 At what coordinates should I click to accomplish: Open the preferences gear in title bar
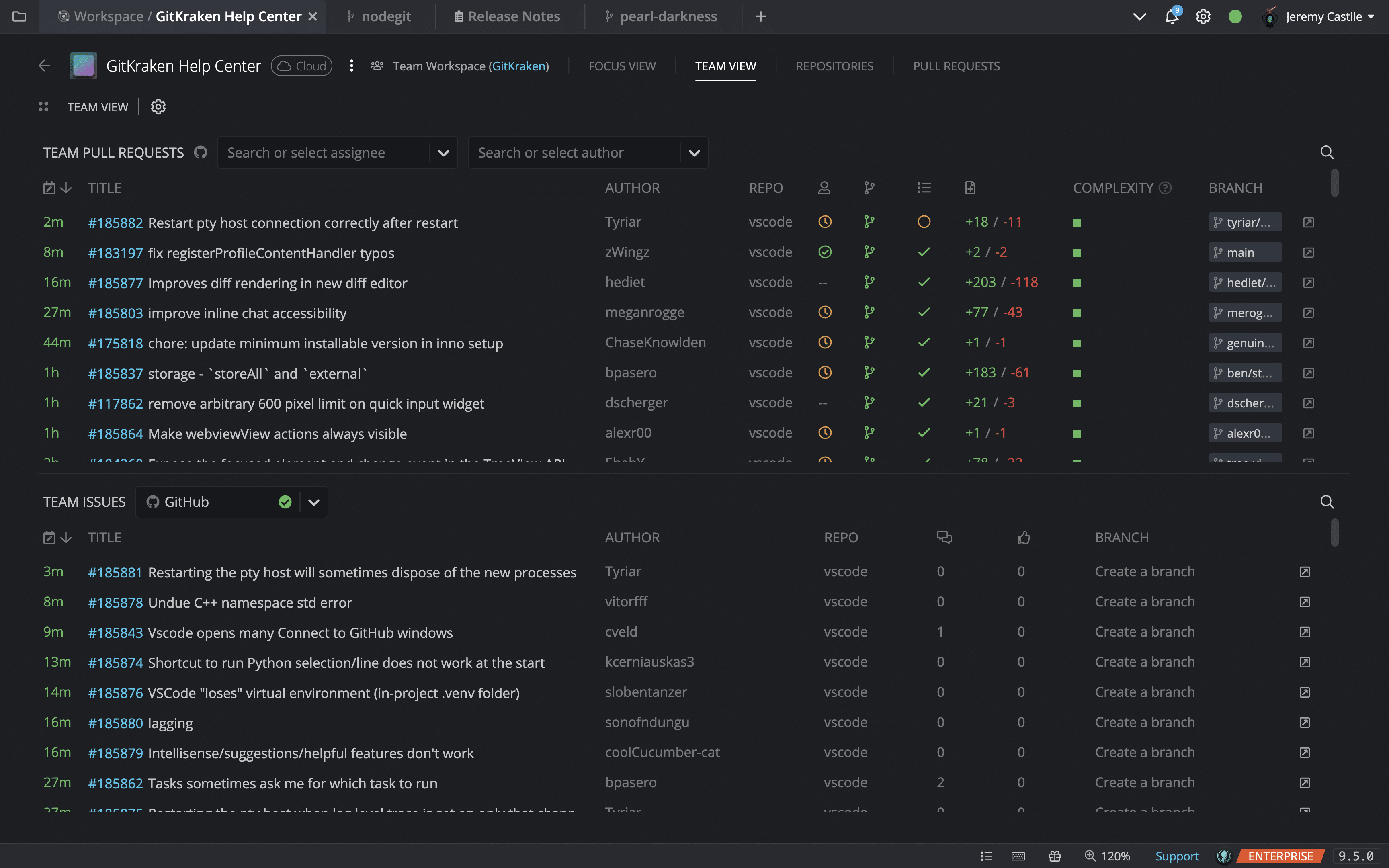[x=1203, y=16]
